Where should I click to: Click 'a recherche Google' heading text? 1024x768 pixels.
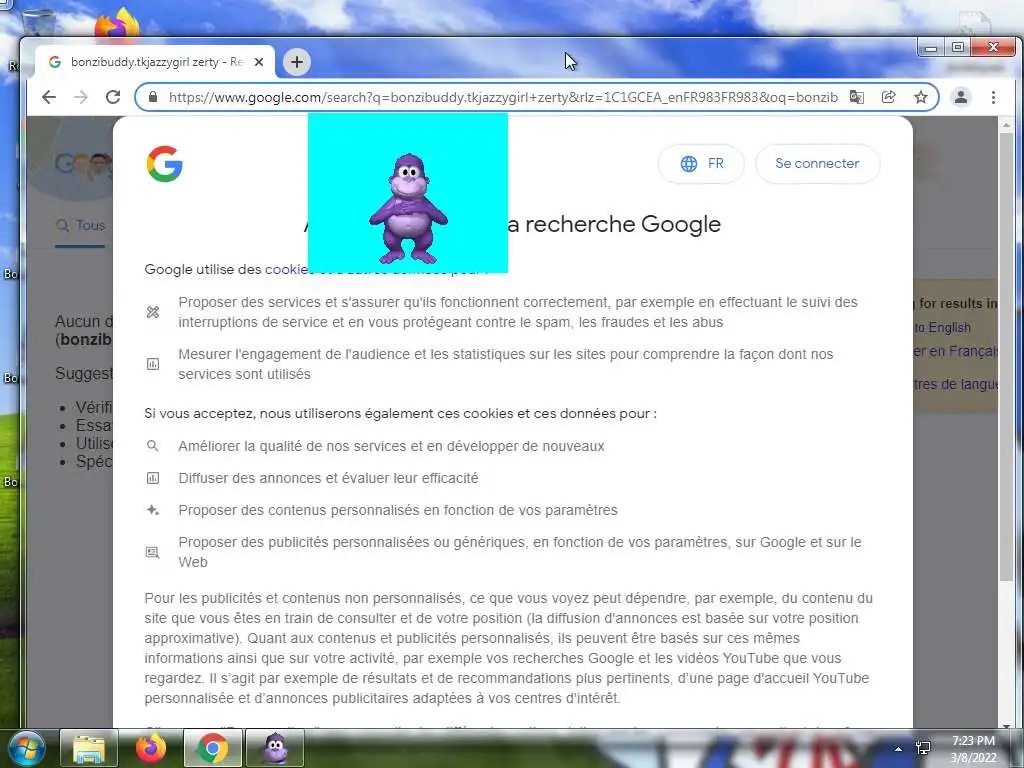(615, 224)
